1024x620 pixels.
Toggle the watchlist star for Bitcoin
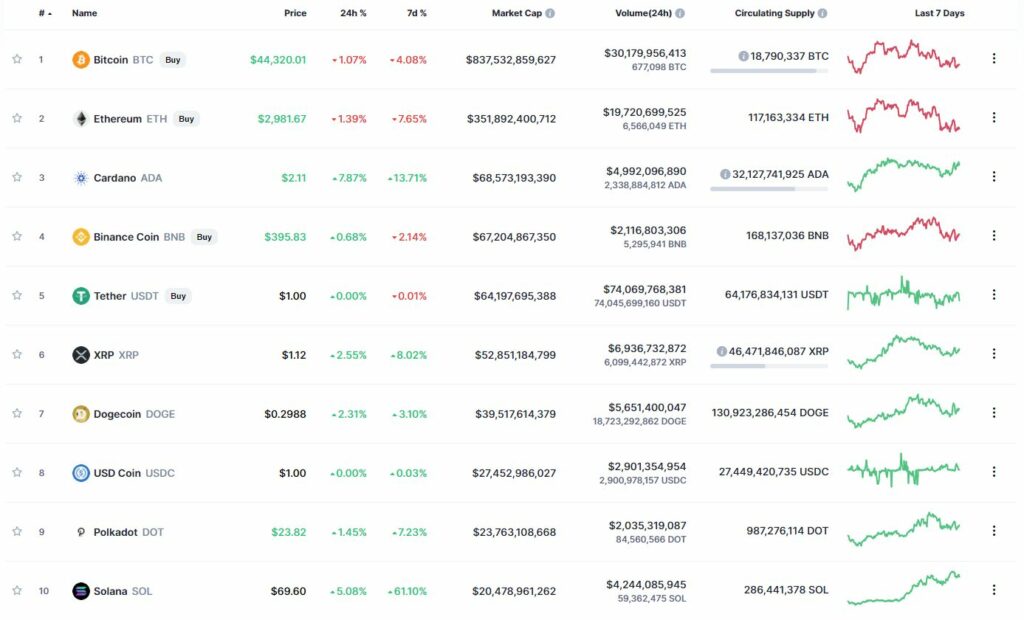17,59
